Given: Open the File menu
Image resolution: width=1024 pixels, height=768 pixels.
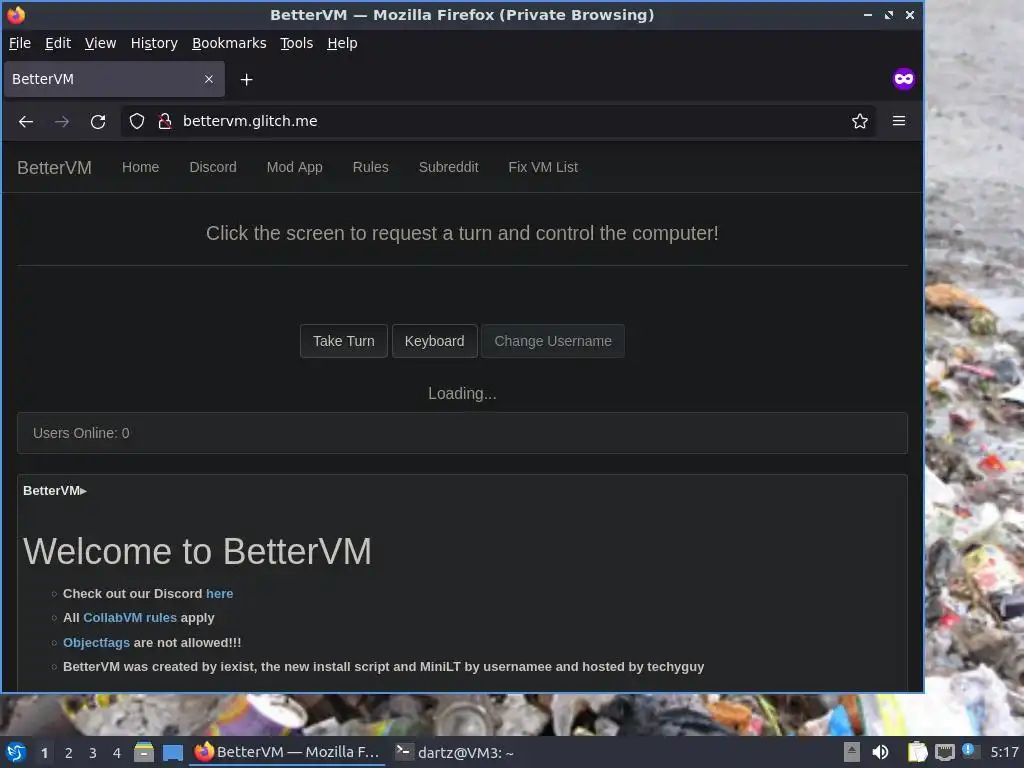Looking at the screenshot, I should (x=20, y=43).
